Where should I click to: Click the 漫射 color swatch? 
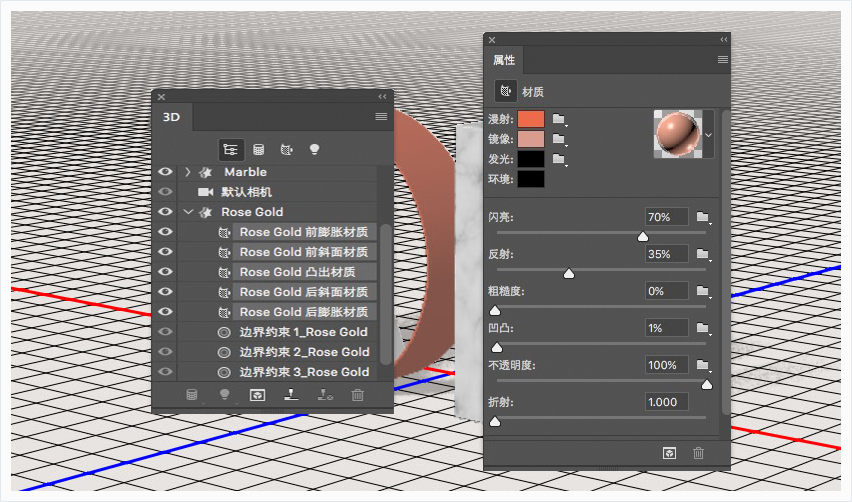(531, 119)
